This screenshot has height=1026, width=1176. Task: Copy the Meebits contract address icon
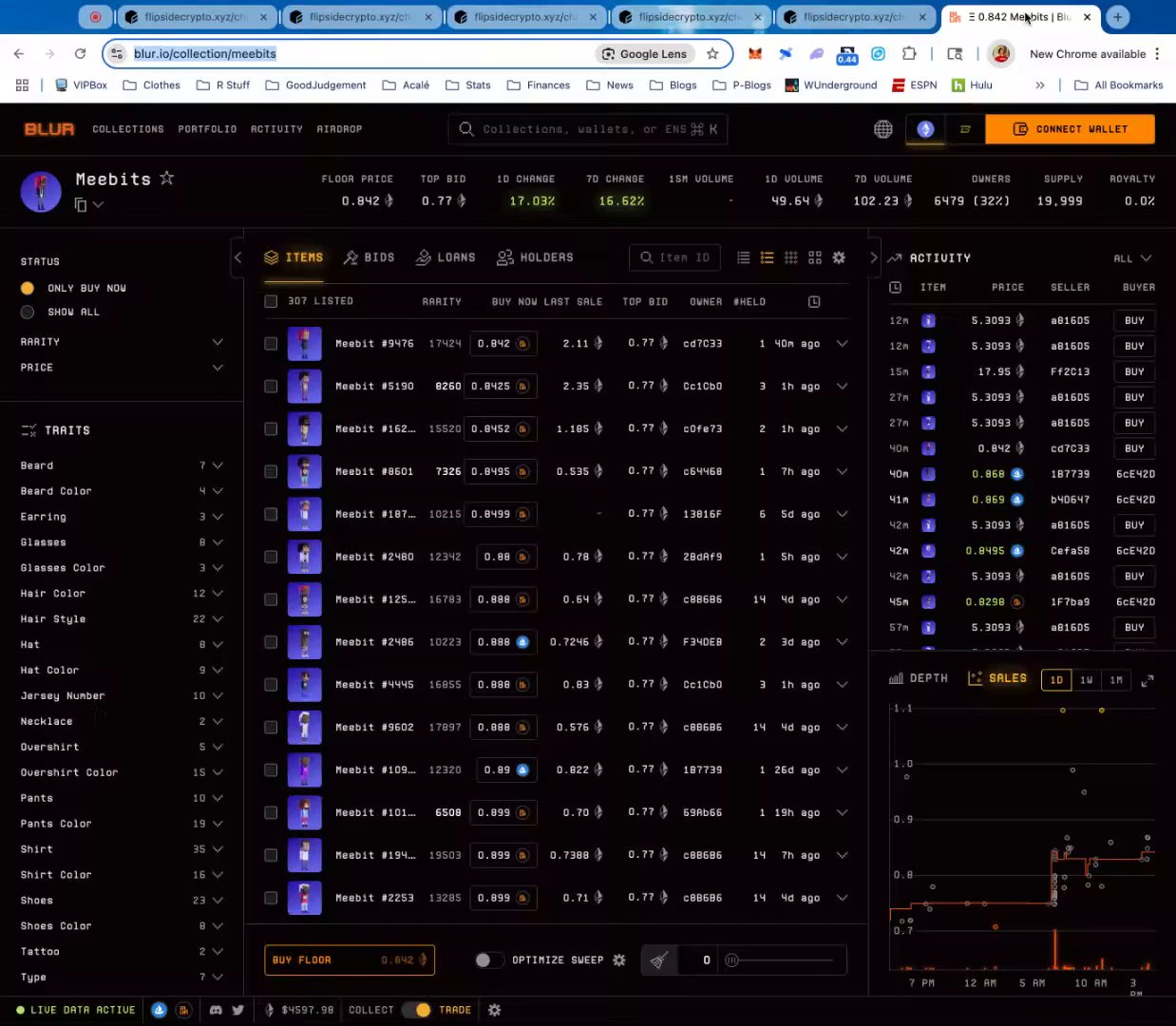click(x=81, y=204)
